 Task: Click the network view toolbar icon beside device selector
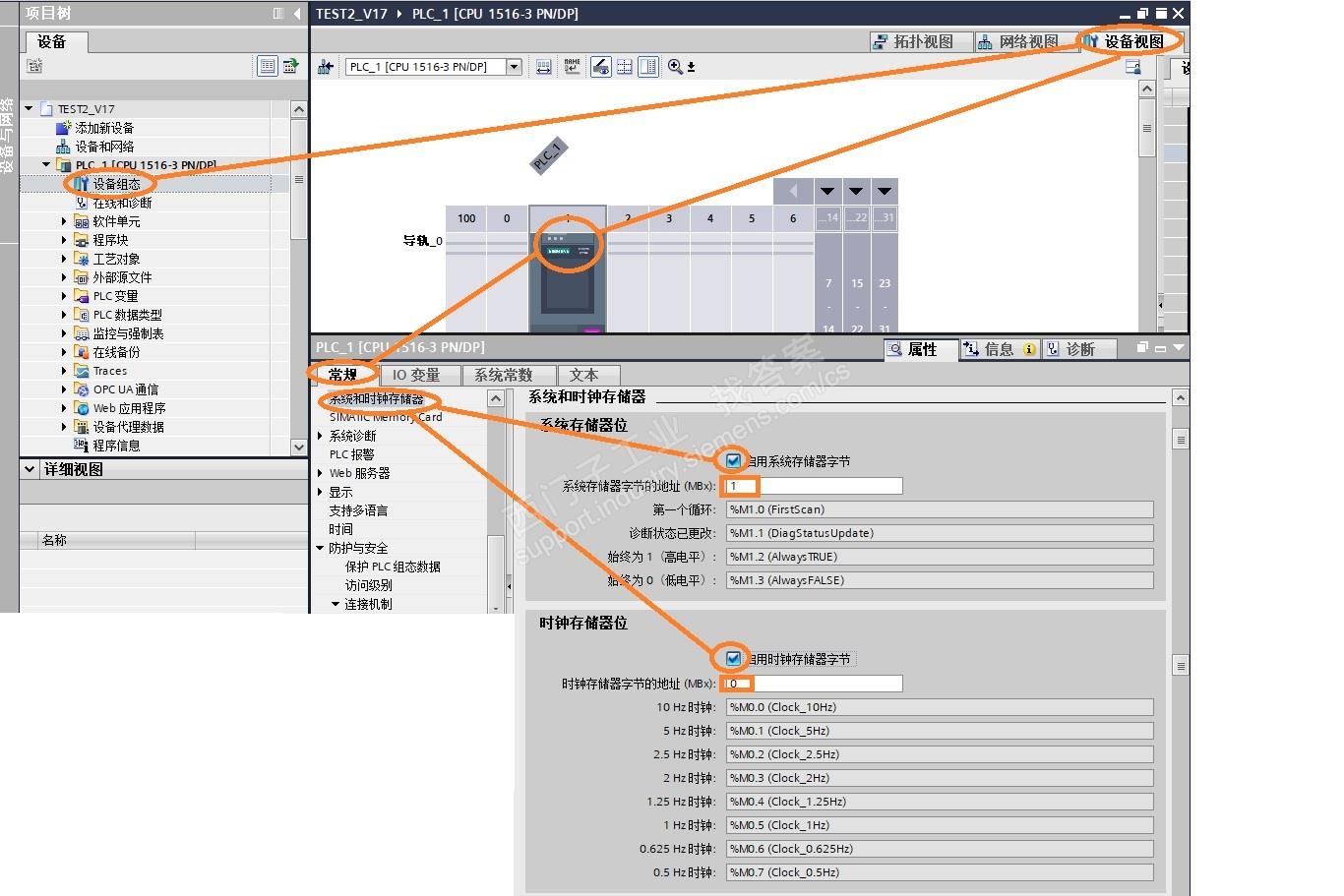tap(326, 67)
